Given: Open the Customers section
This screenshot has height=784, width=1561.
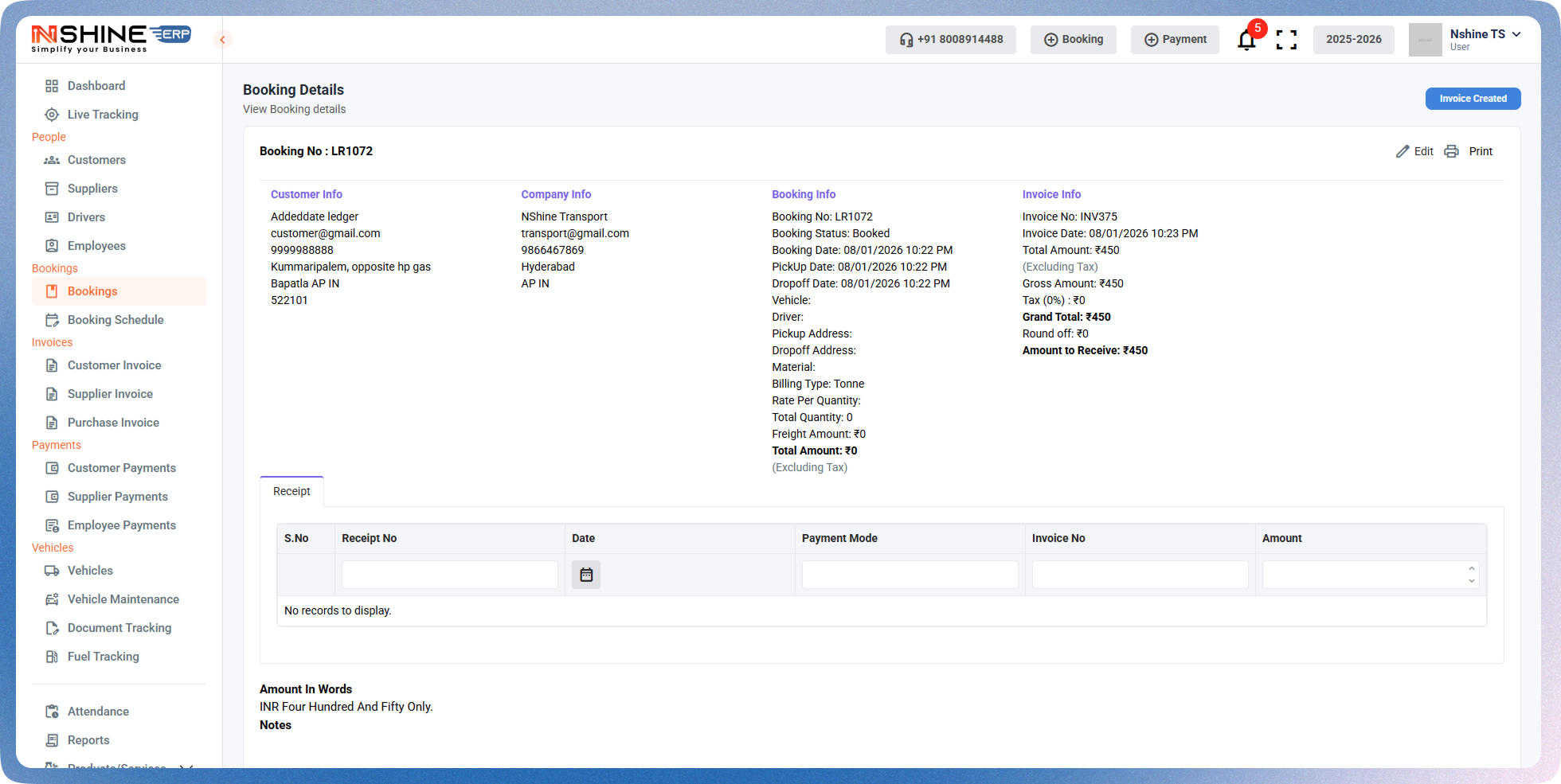Looking at the screenshot, I should (96, 160).
